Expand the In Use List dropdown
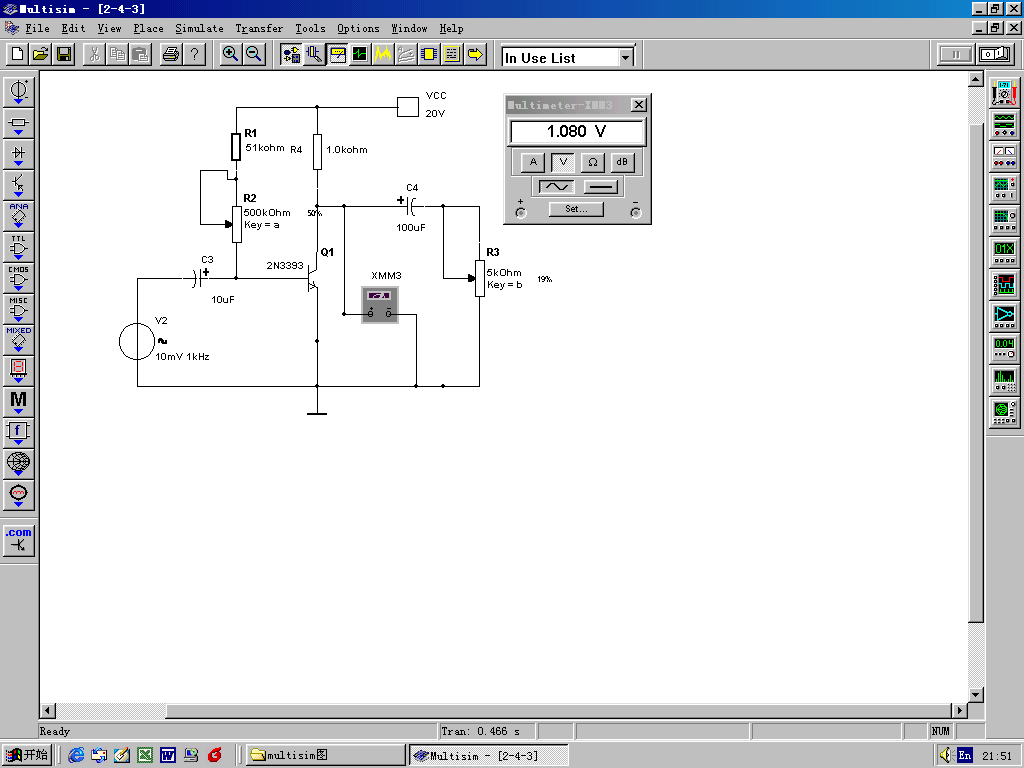 626,57
